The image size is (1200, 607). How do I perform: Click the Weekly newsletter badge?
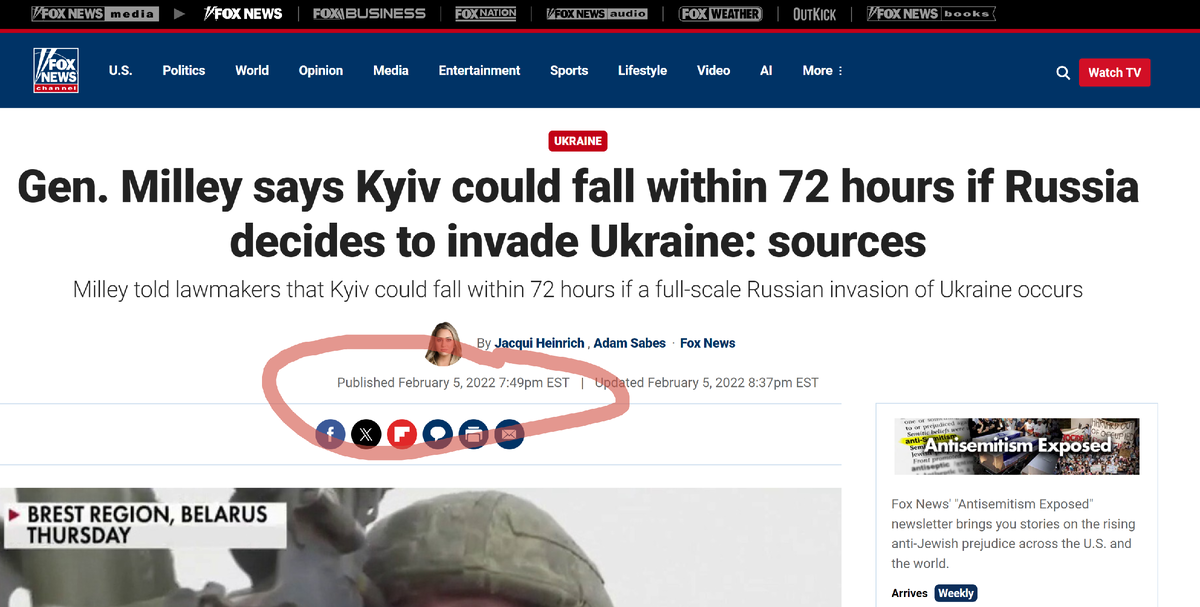955,593
